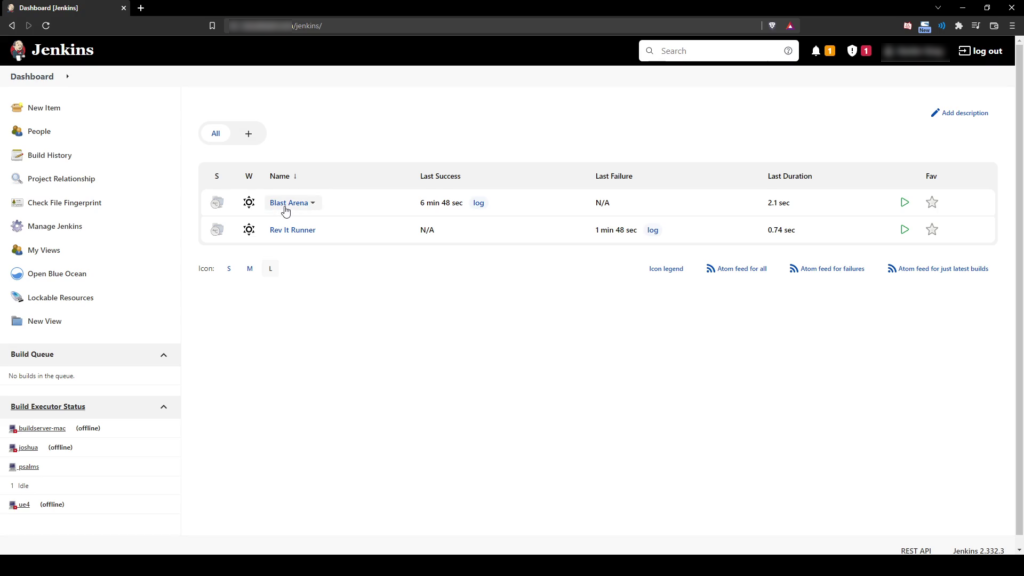The image size is (1024, 576).
Task: Toggle favorite star for Rev It Runner
Action: pyautogui.click(x=932, y=230)
